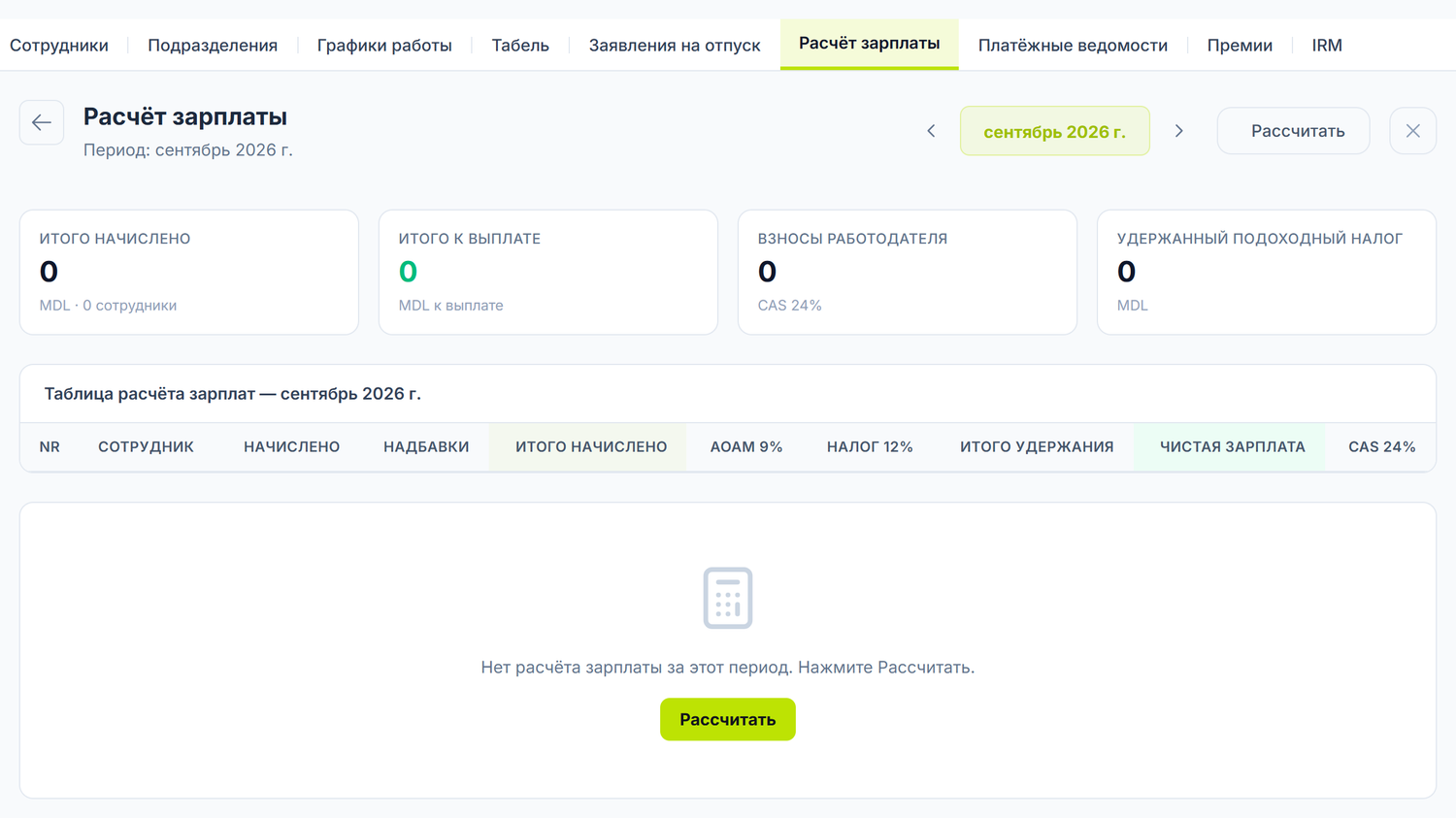Open the Сотрудники tab
This screenshot has height=818, width=1456.
[x=59, y=45]
